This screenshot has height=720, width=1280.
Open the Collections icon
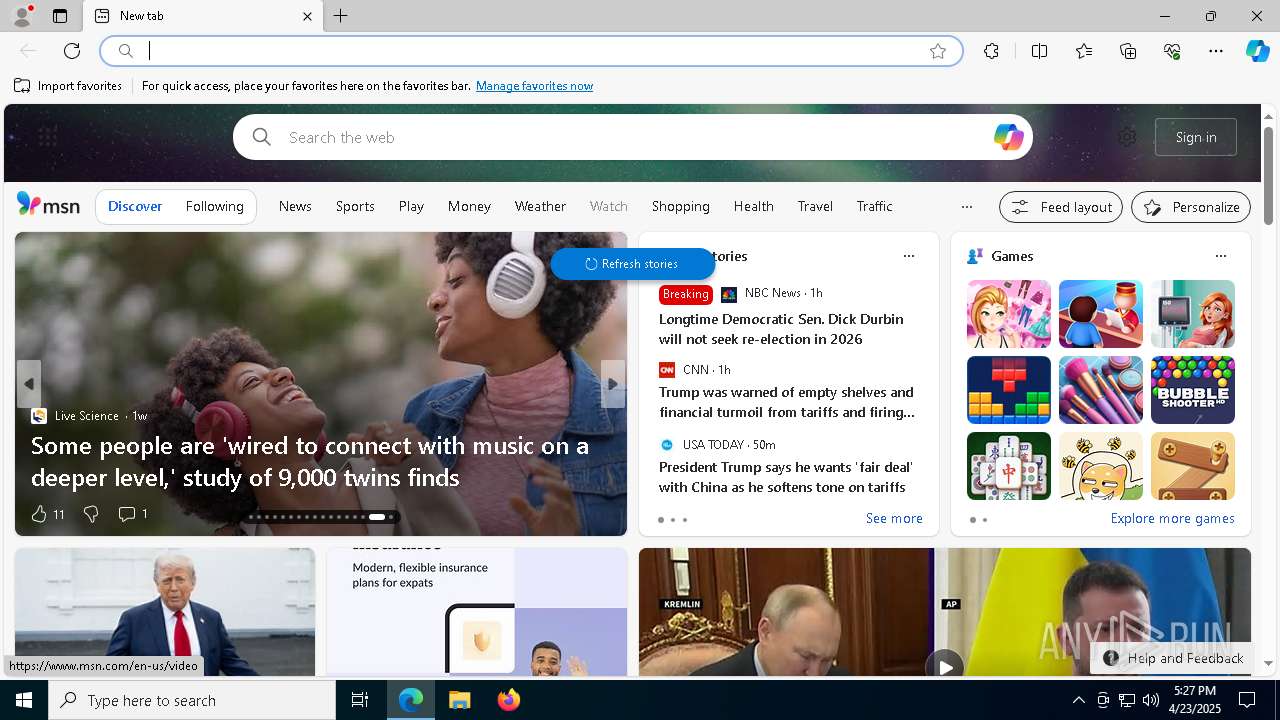pyautogui.click(x=1128, y=51)
